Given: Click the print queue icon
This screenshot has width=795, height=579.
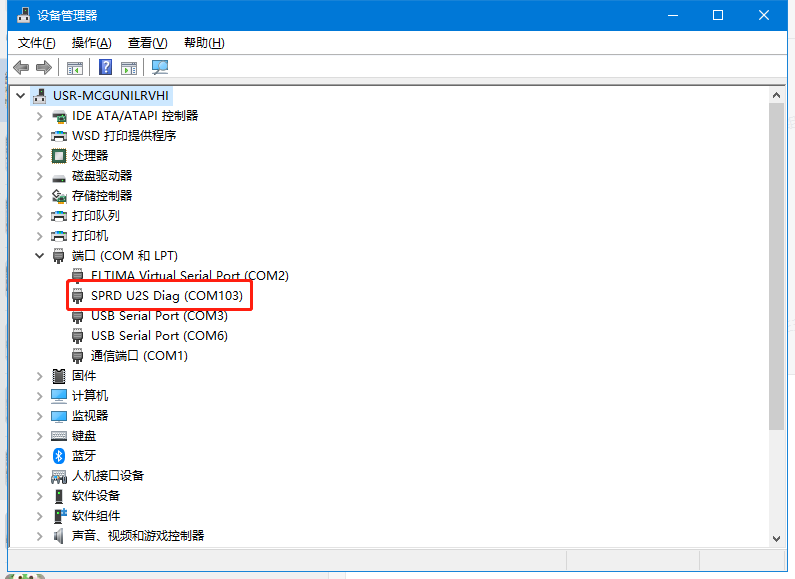Looking at the screenshot, I should (59, 216).
